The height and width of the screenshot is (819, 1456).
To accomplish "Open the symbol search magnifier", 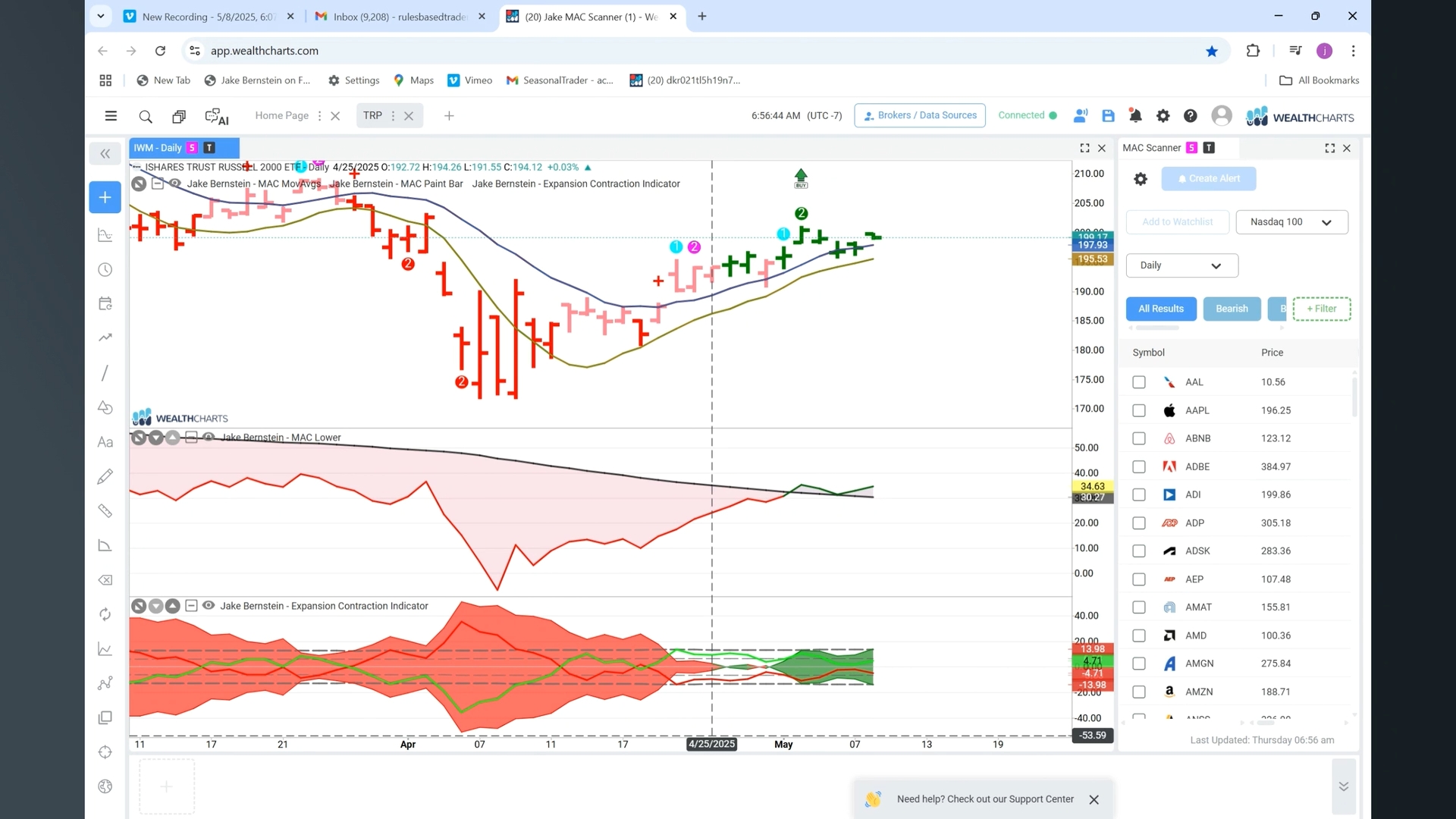I will [146, 116].
